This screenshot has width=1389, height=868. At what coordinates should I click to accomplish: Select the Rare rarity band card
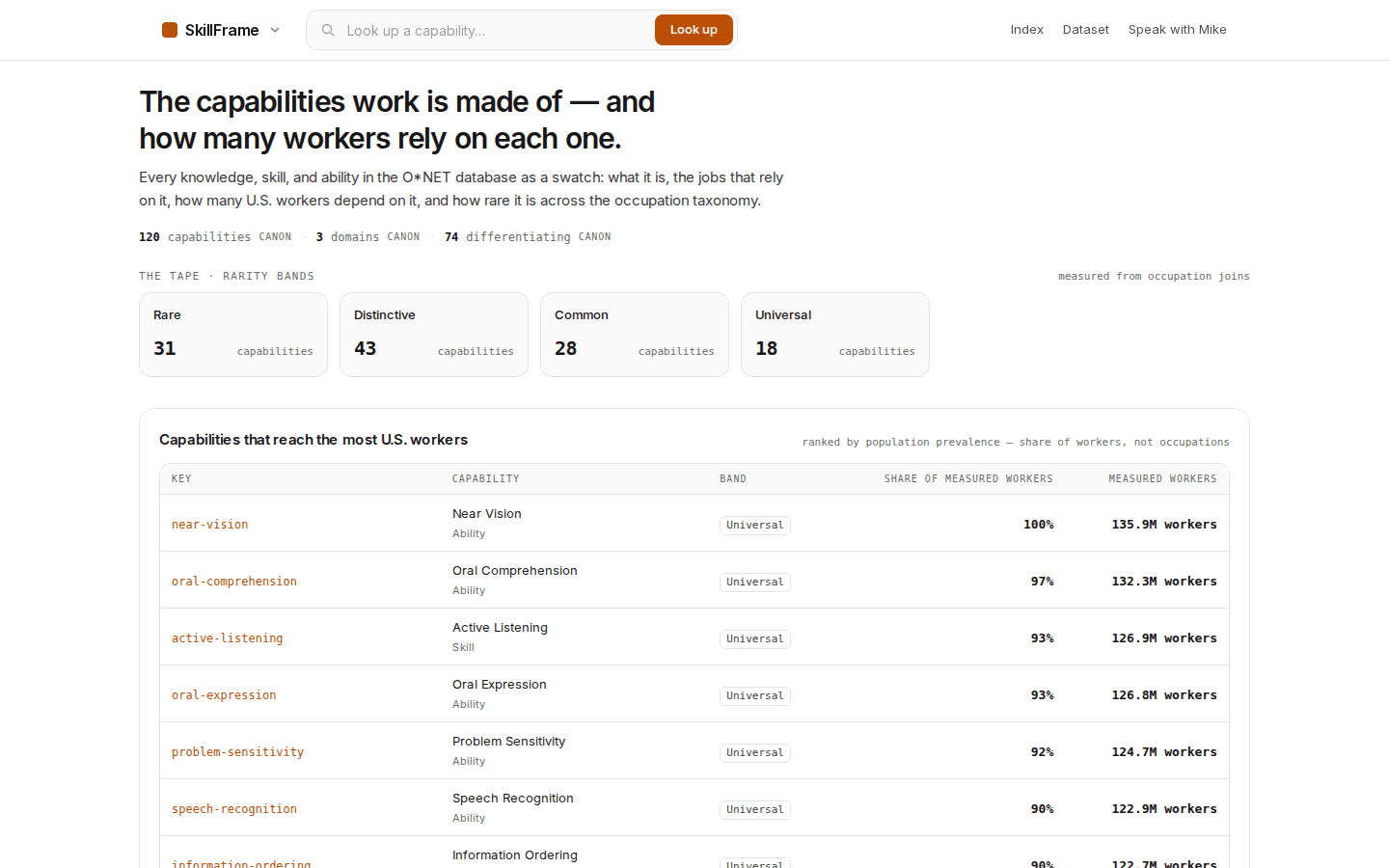(233, 335)
